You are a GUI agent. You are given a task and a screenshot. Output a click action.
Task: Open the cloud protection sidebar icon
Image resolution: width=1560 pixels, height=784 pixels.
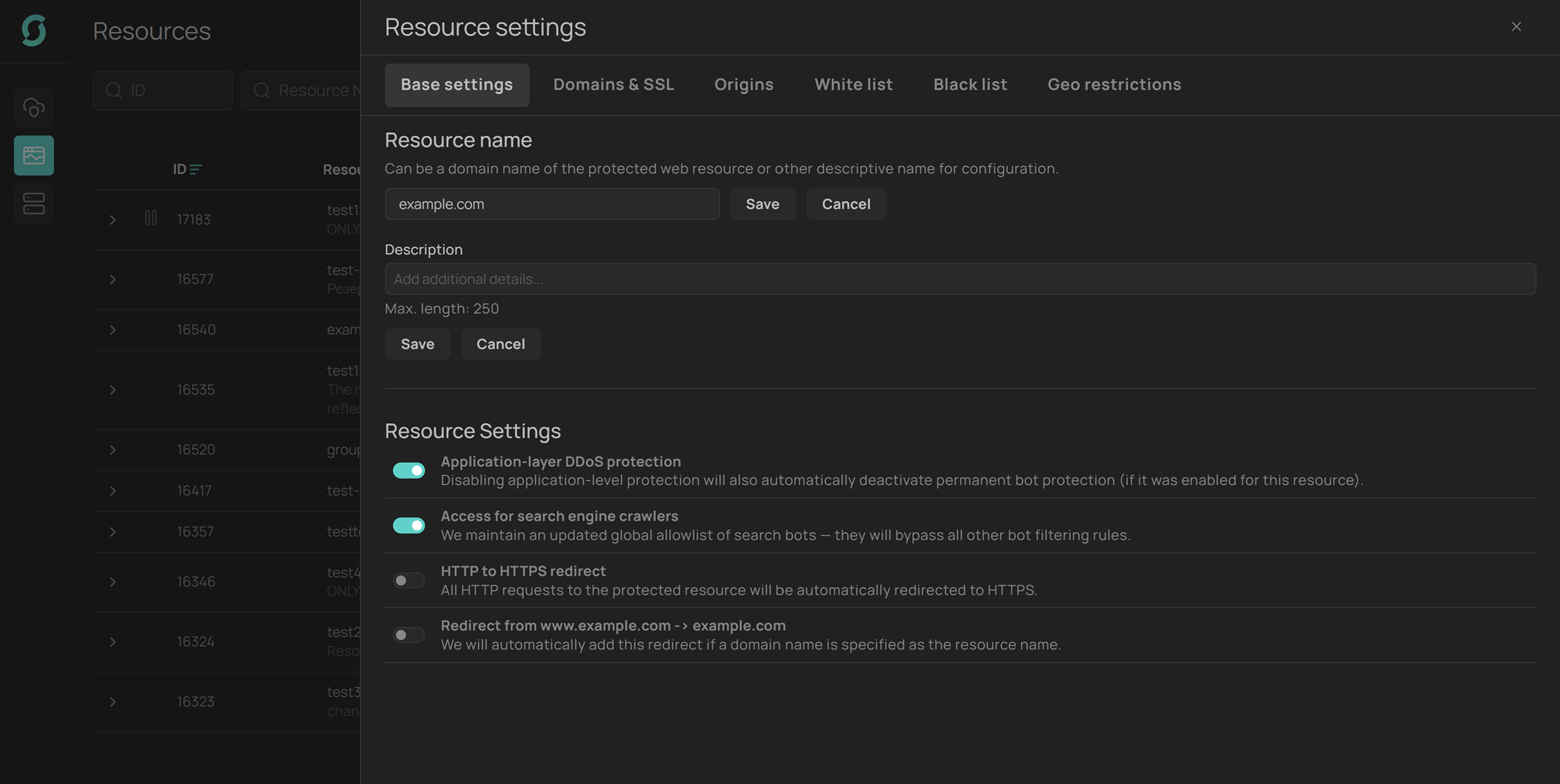pos(33,108)
